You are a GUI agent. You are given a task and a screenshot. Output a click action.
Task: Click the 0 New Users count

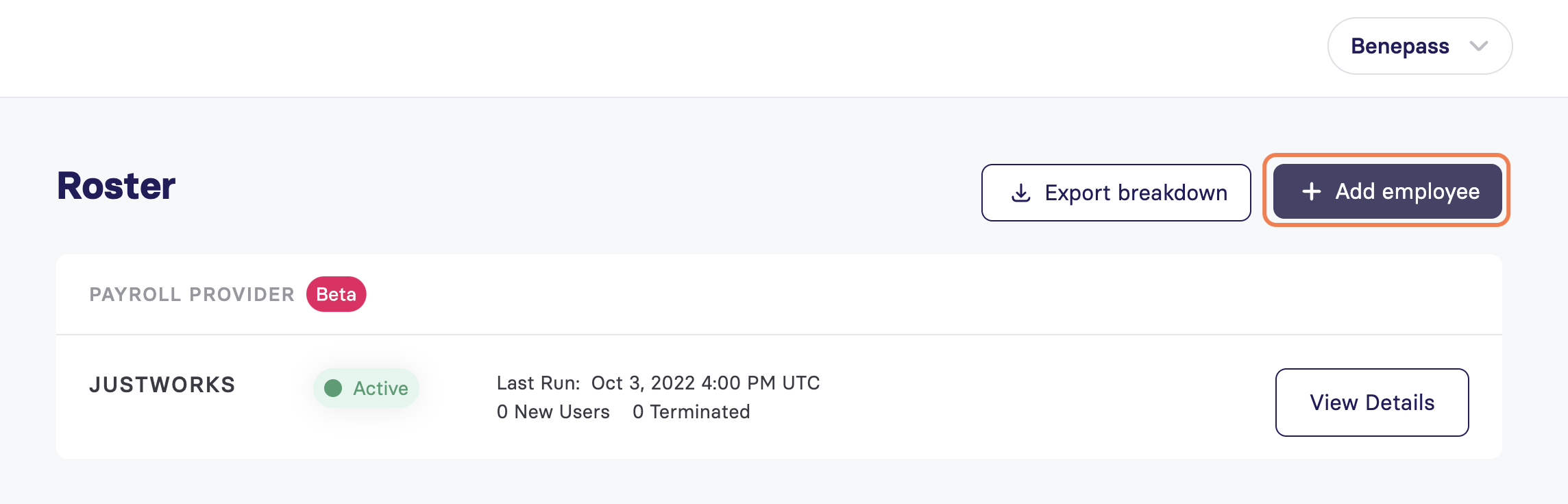tap(553, 411)
